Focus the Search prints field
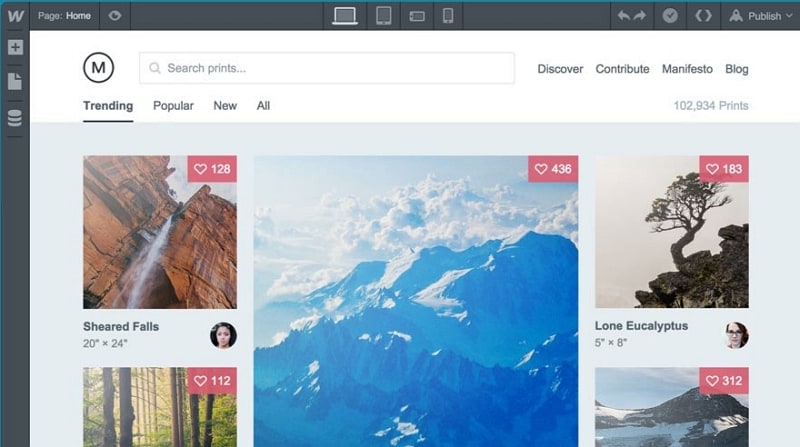This screenshot has width=800, height=447. tap(327, 68)
